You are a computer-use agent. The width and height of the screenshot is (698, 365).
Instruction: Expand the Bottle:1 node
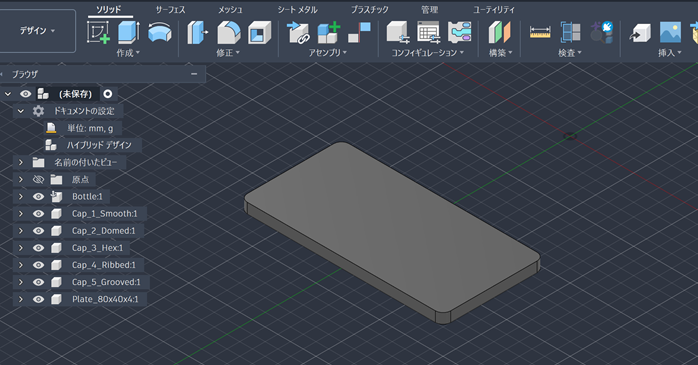20,196
